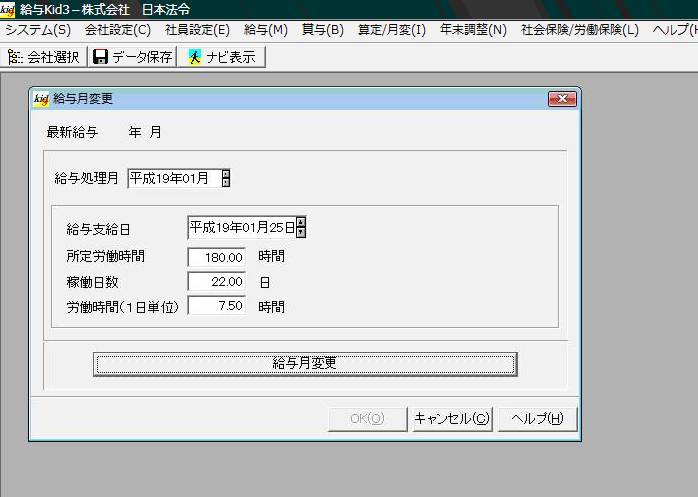
Task: Decrease 給与処理月 with the down spinner
Action: pyautogui.click(x=226, y=183)
